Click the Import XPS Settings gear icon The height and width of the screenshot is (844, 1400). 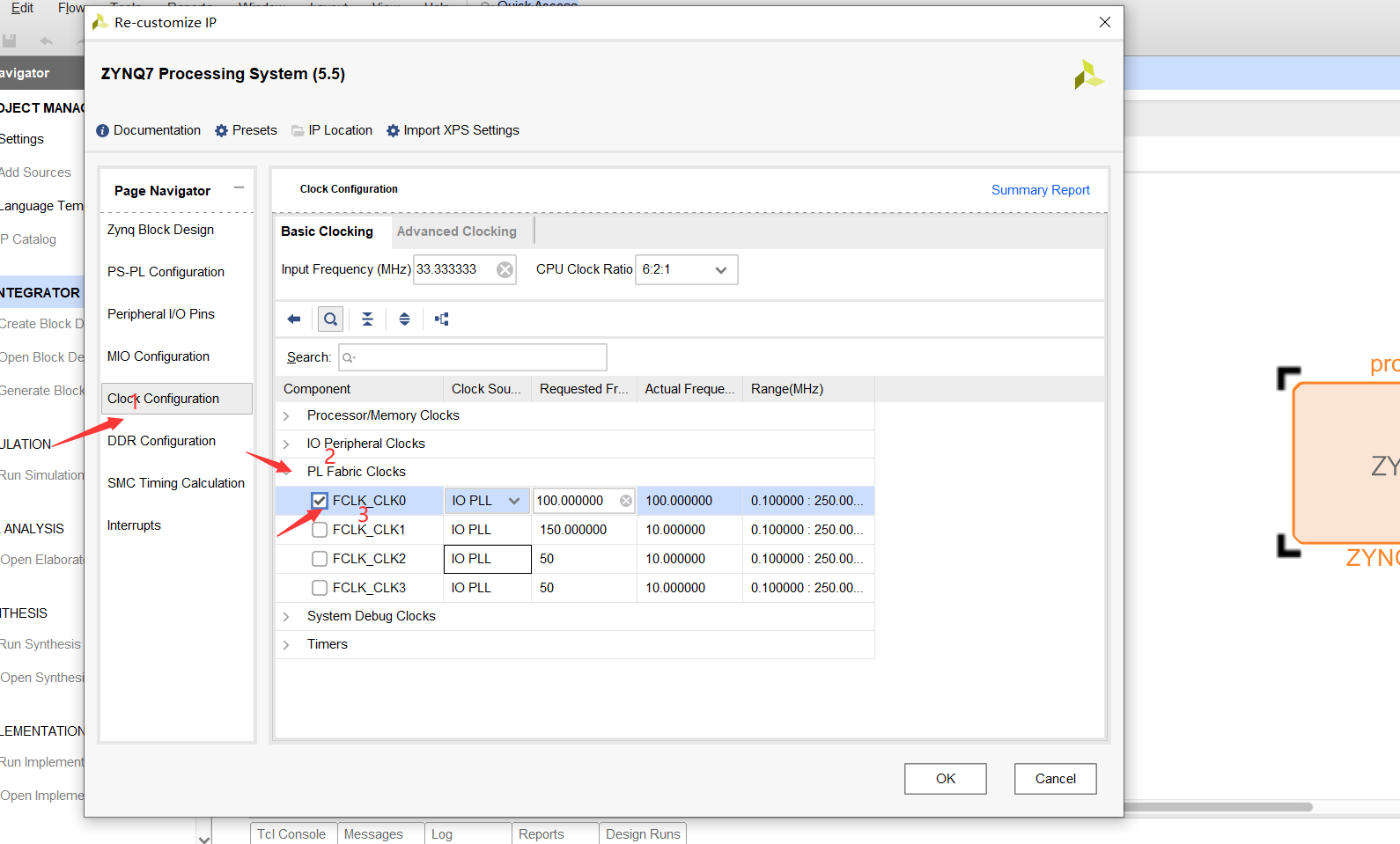(393, 130)
